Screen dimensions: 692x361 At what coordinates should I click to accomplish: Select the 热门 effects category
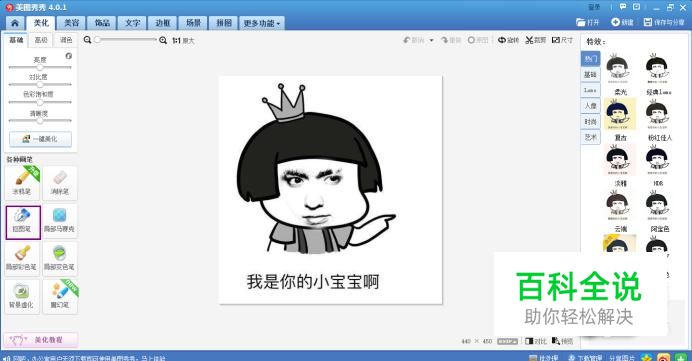pos(590,59)
